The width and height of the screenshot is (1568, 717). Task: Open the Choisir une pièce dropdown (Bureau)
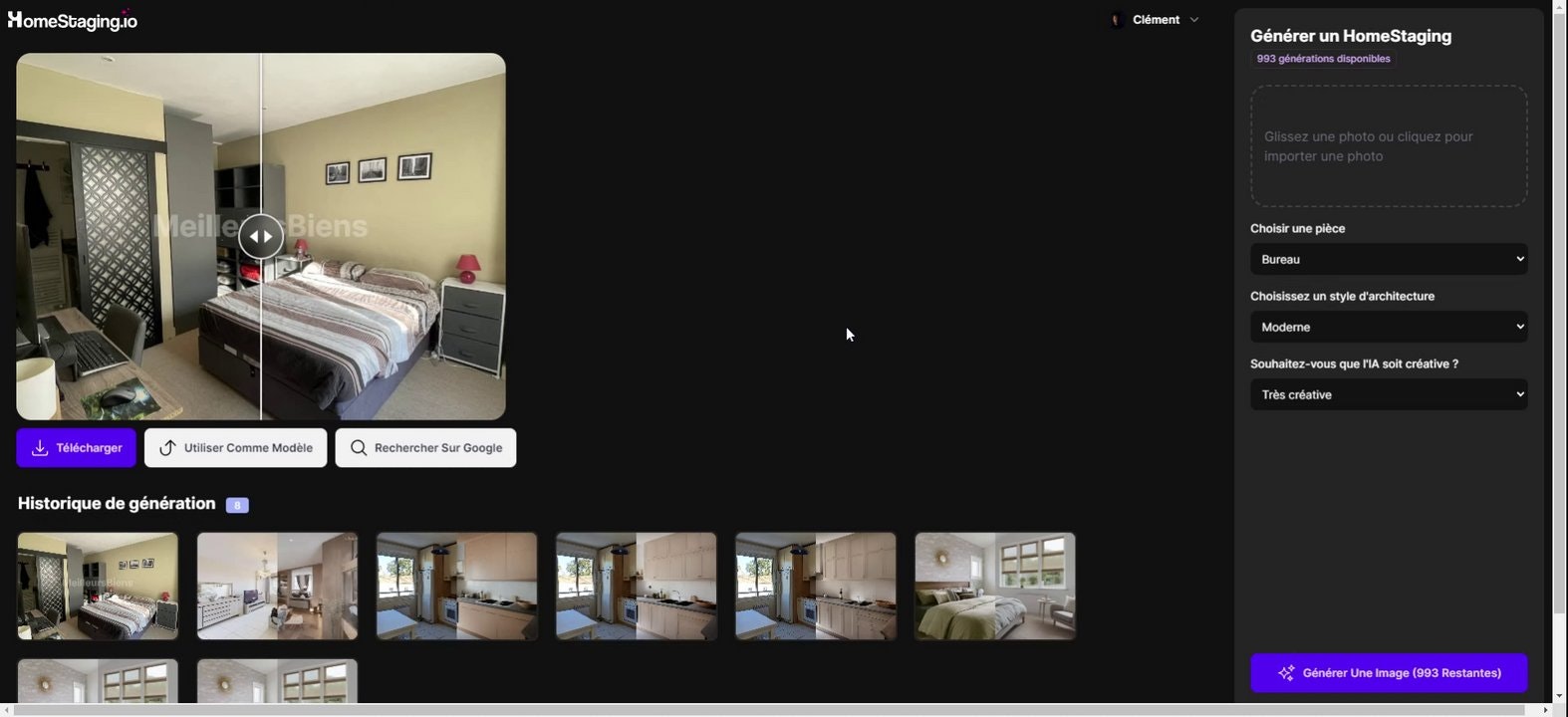coord(1389,259)
